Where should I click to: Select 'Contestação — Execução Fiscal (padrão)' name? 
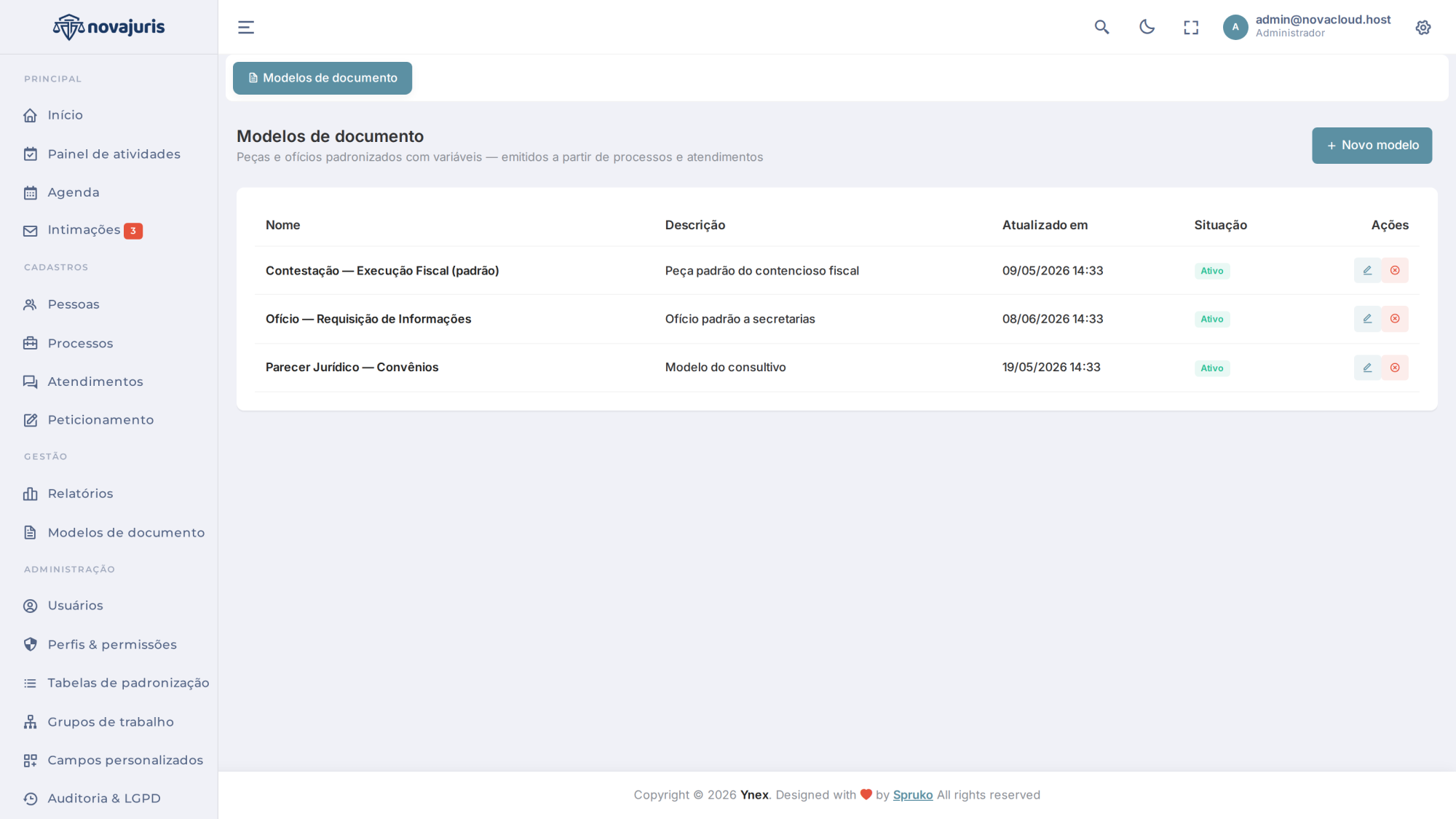click(382, 271)
